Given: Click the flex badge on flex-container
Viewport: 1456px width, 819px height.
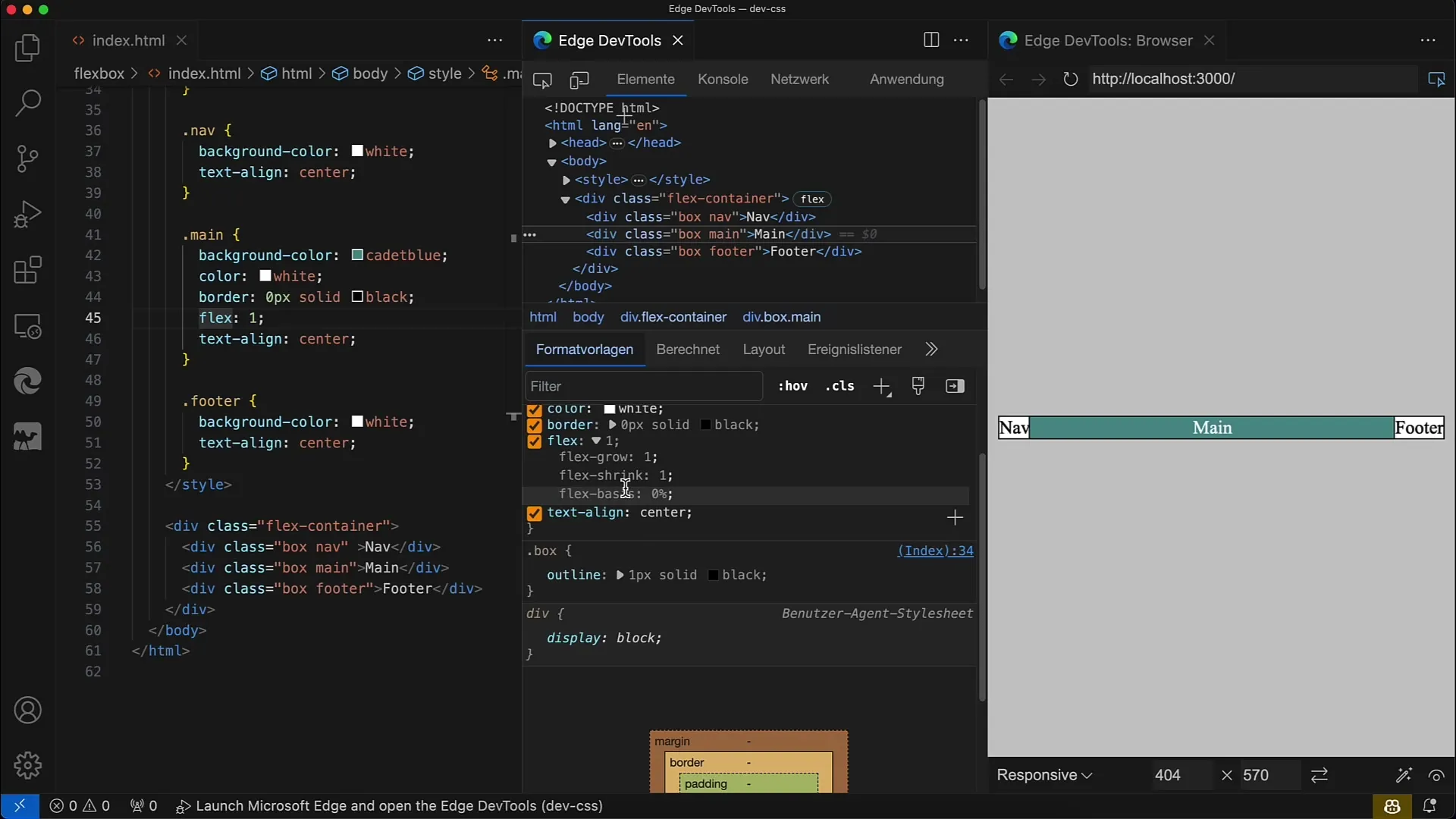Looking at the screenshot, I should [812, 199].
